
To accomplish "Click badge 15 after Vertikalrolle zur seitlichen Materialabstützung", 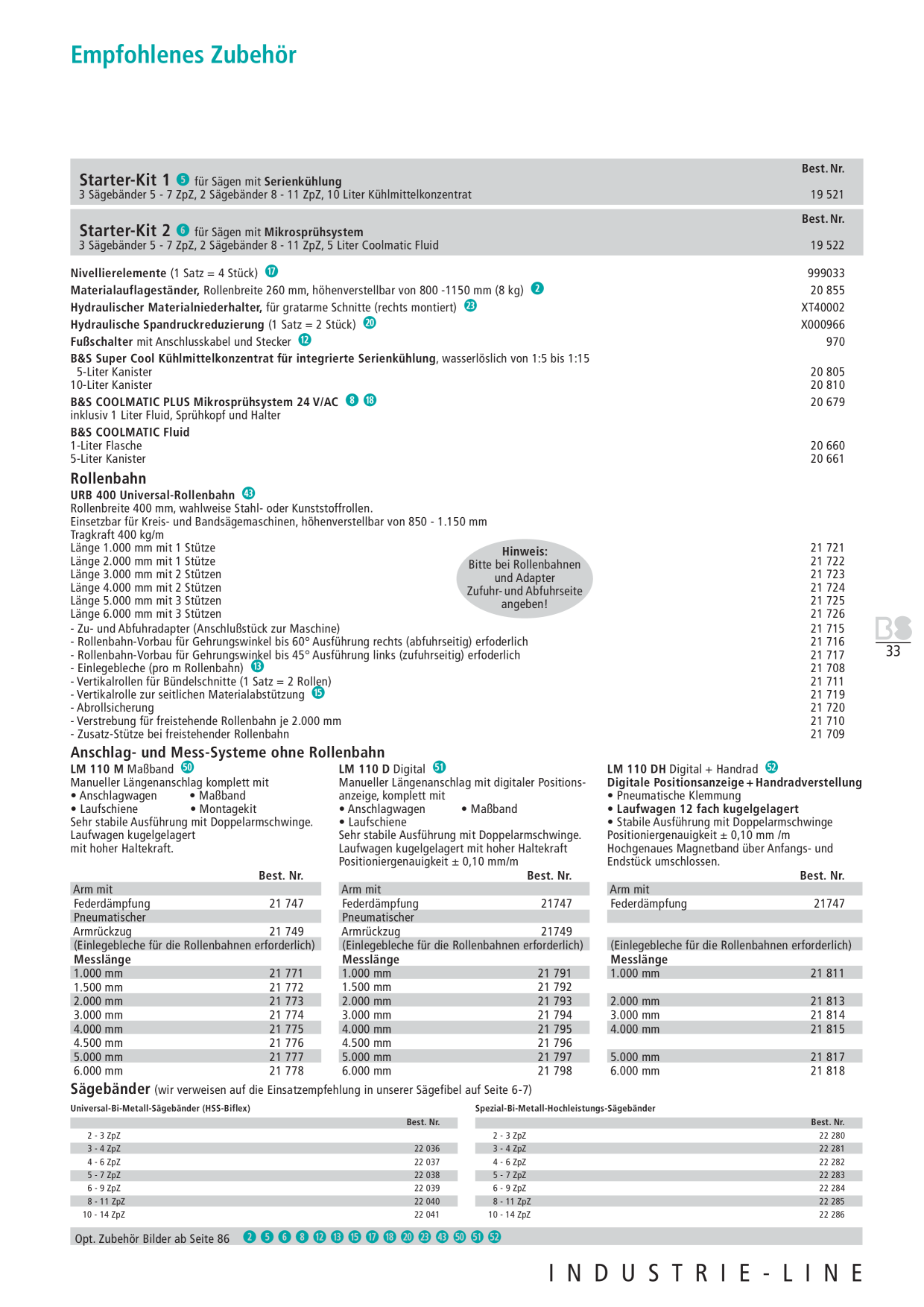I will pos(318,693).
